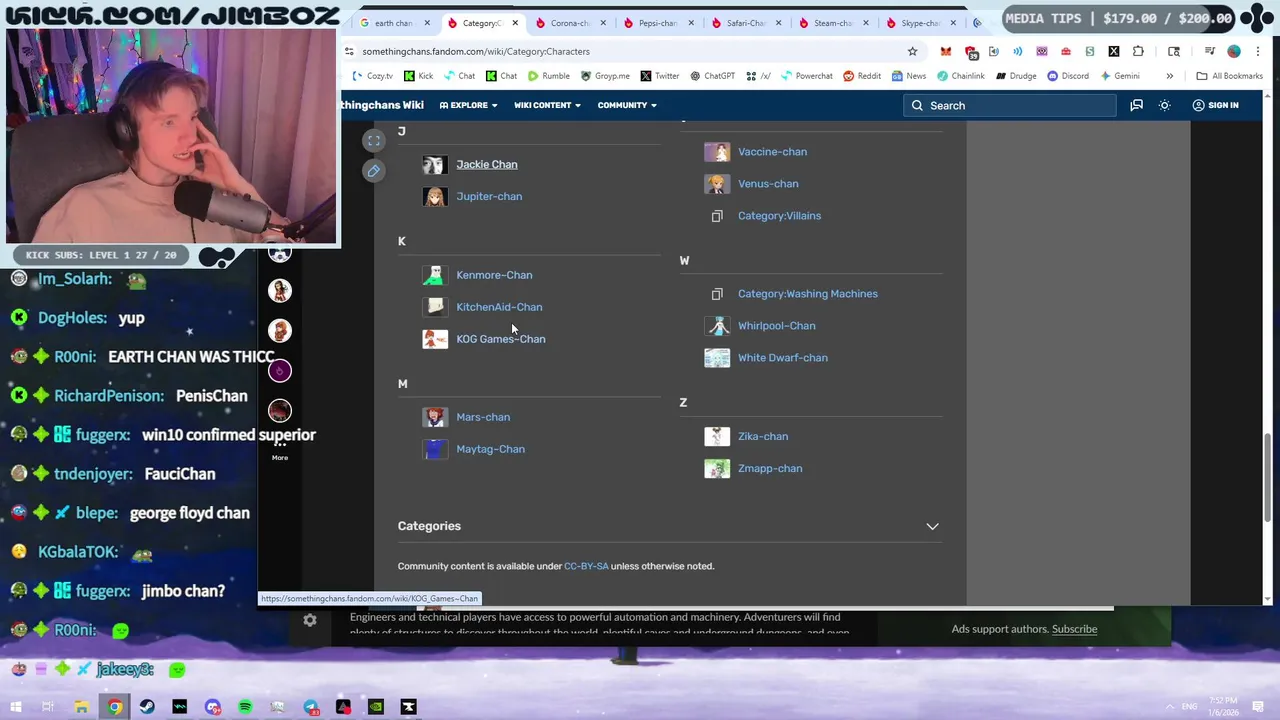Open the Kick bookmark

418,76
